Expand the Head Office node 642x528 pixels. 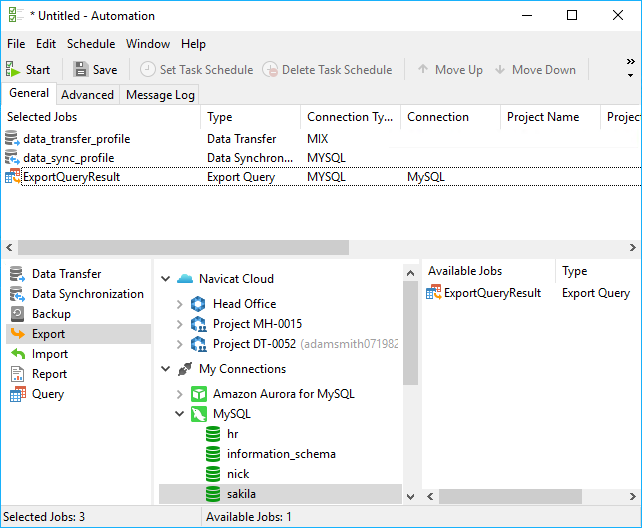179,304
